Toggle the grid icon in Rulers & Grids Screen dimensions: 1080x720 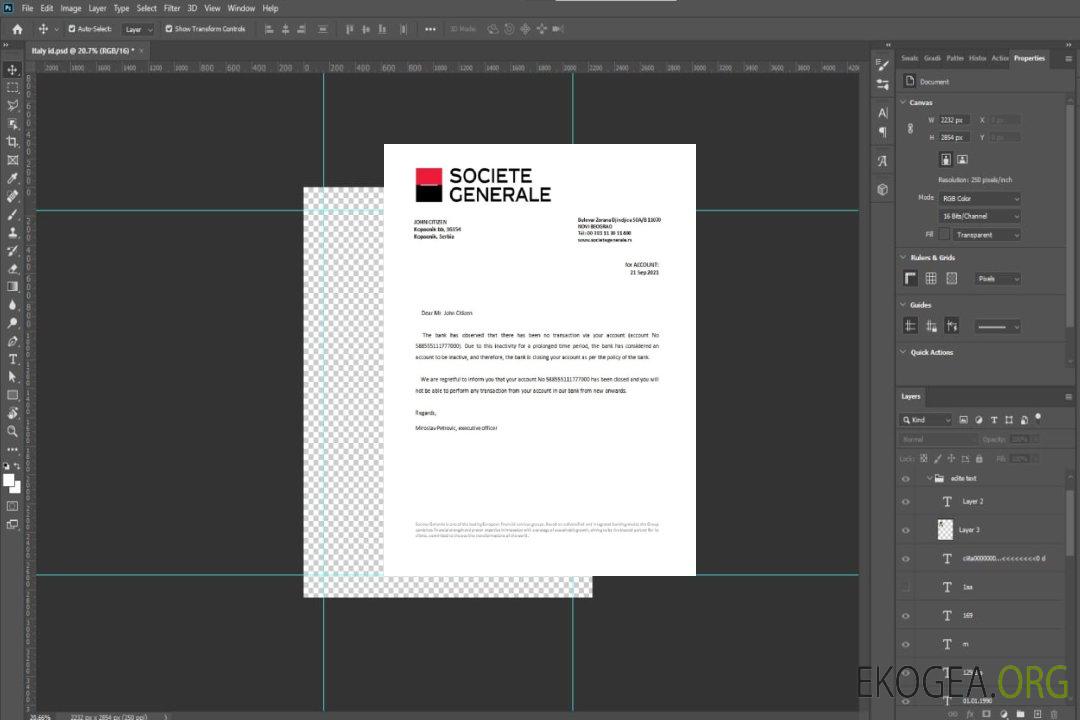coord(931,278)
